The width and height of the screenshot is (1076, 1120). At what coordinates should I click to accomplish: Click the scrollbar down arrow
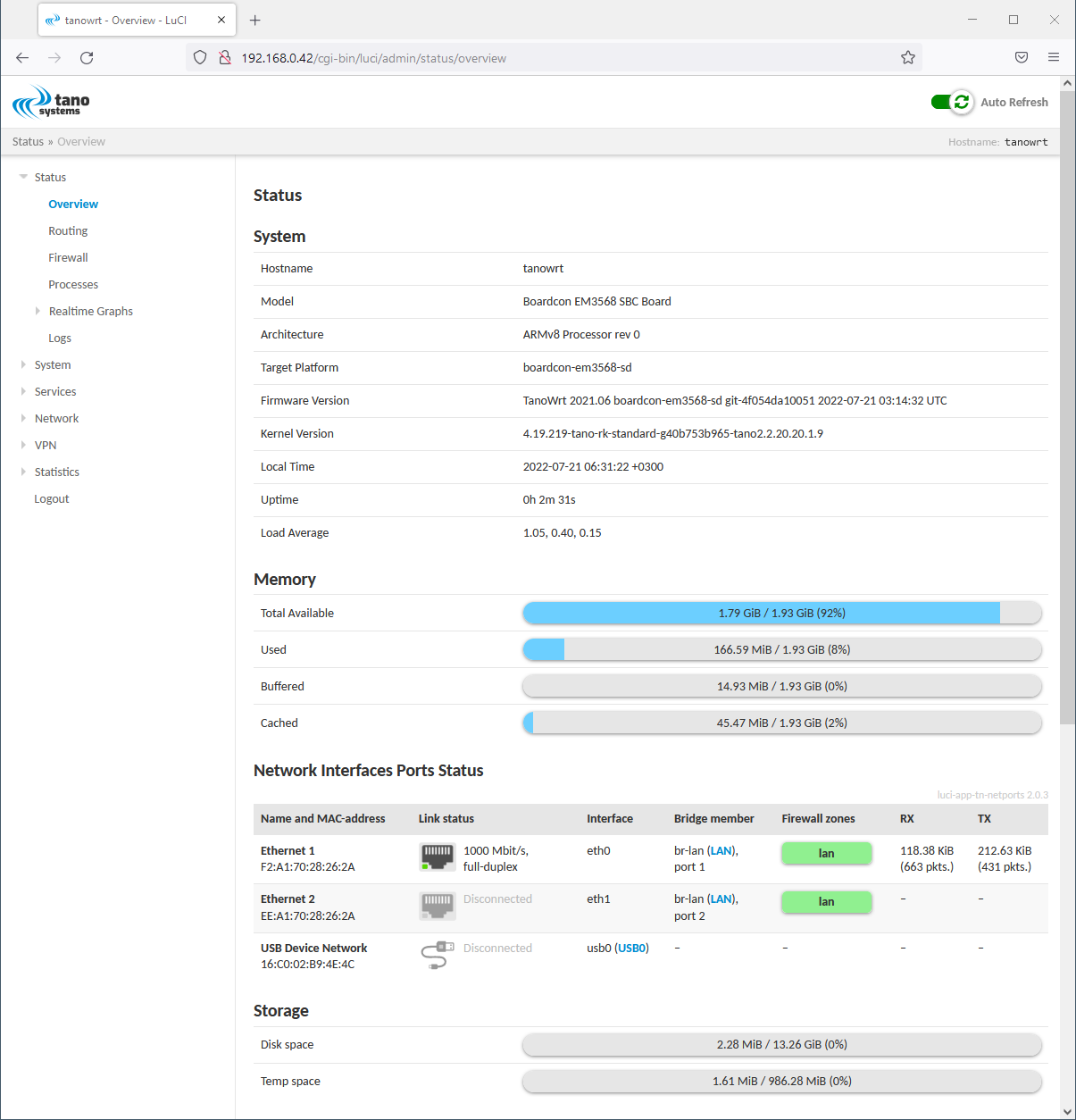(1068, 1111)
